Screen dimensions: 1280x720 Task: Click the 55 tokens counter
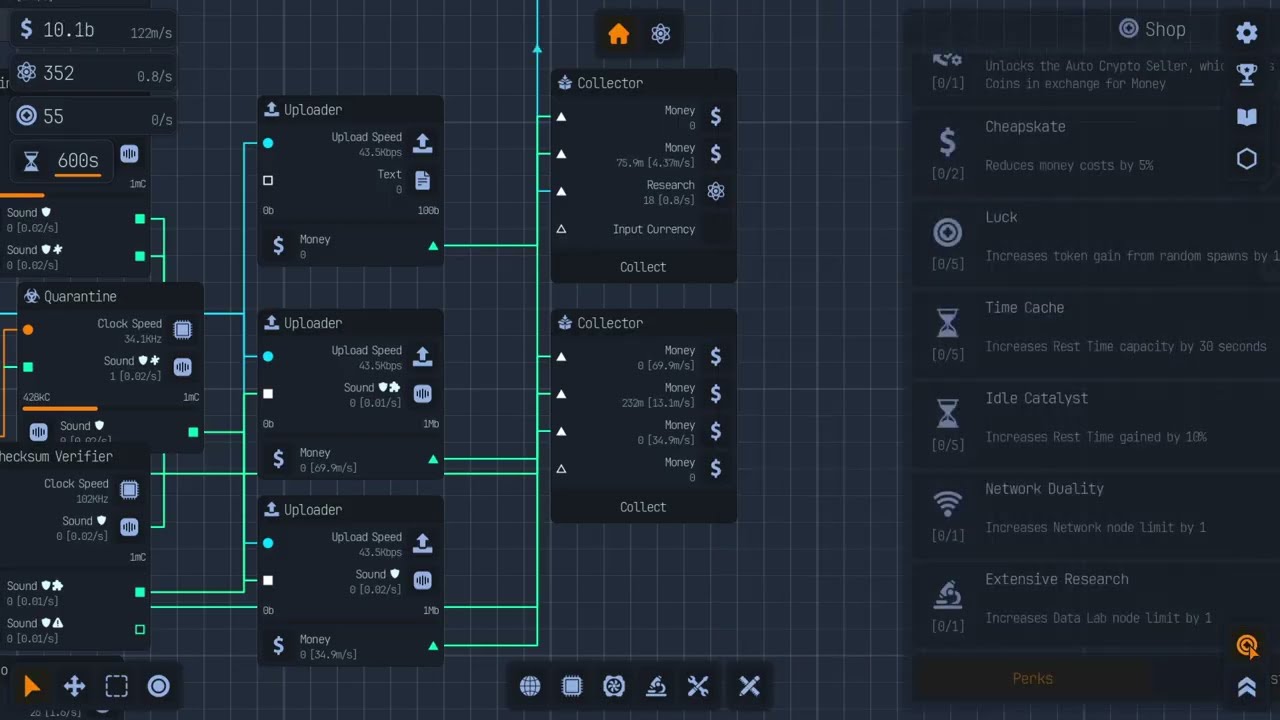93,116
